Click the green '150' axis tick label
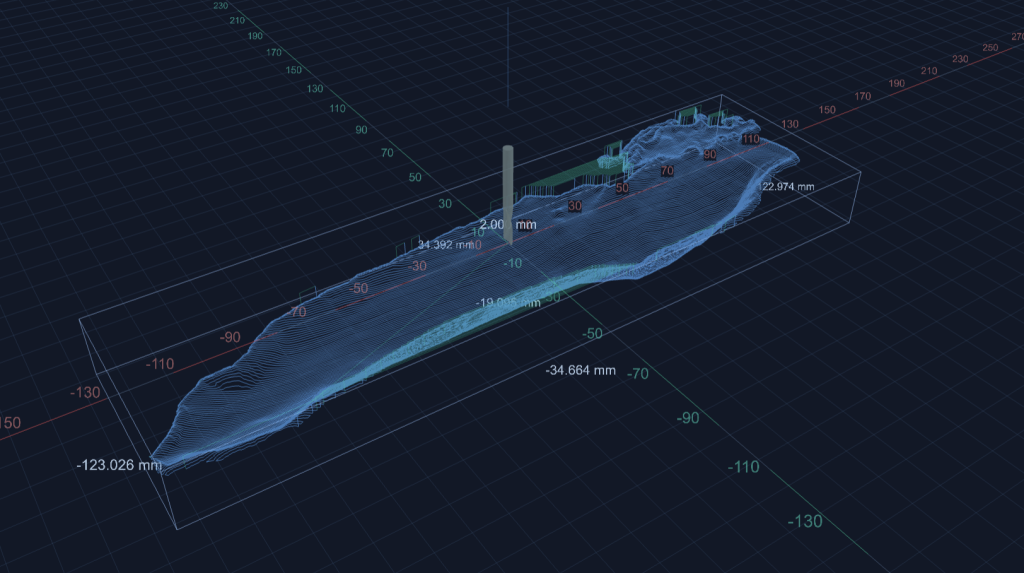The height and width of the screenshot is (573, 1024). 294,70
